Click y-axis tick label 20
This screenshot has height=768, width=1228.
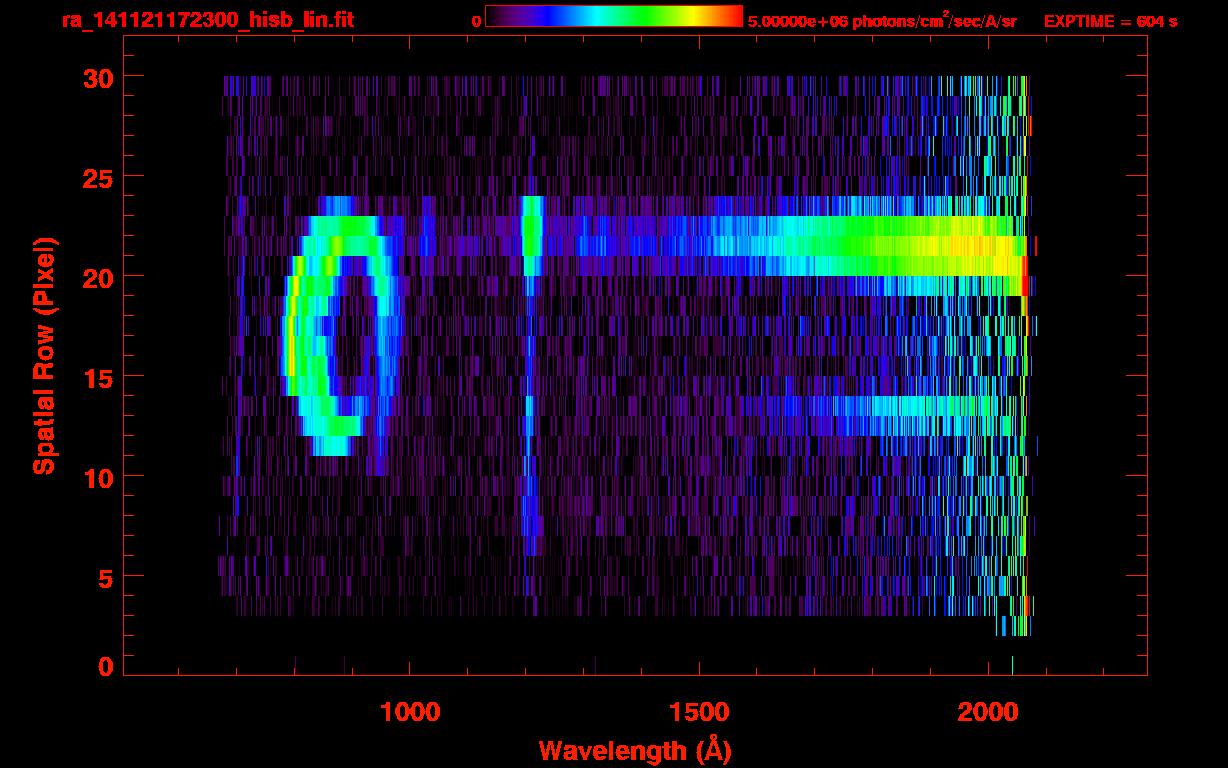pos(97,277)
